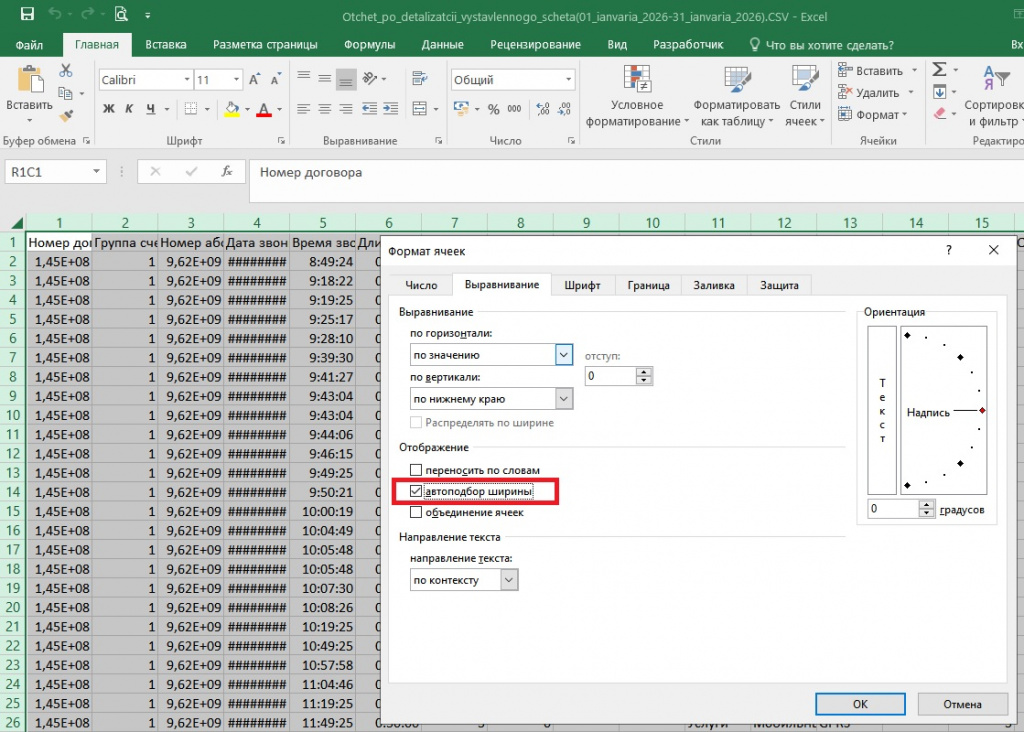Click the red marker on orientation dial

click(x=983, y=411)
